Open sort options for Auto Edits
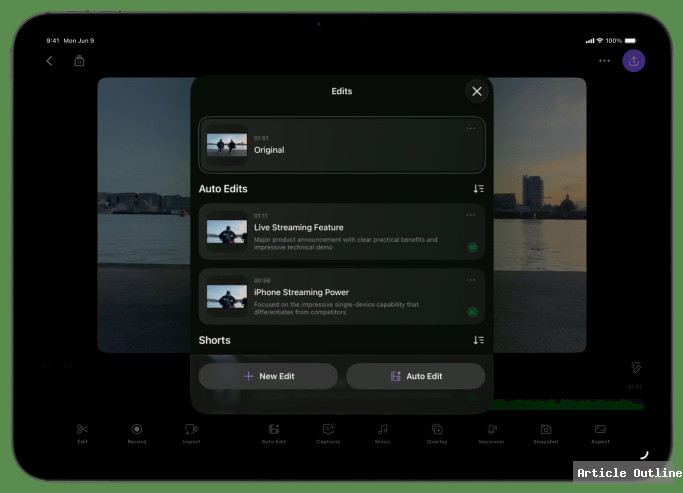Viewport: 683px width, 493px height. 478,189
